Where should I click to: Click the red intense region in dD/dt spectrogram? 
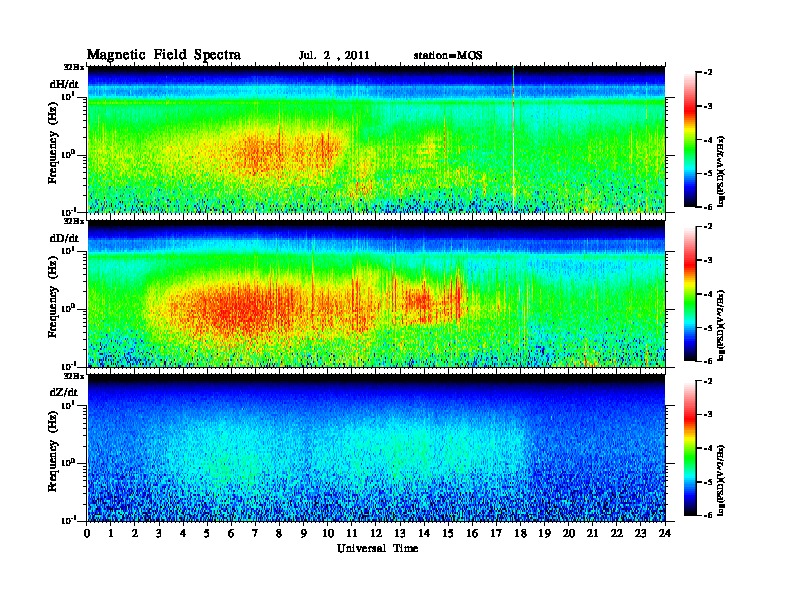click(242, 308)
